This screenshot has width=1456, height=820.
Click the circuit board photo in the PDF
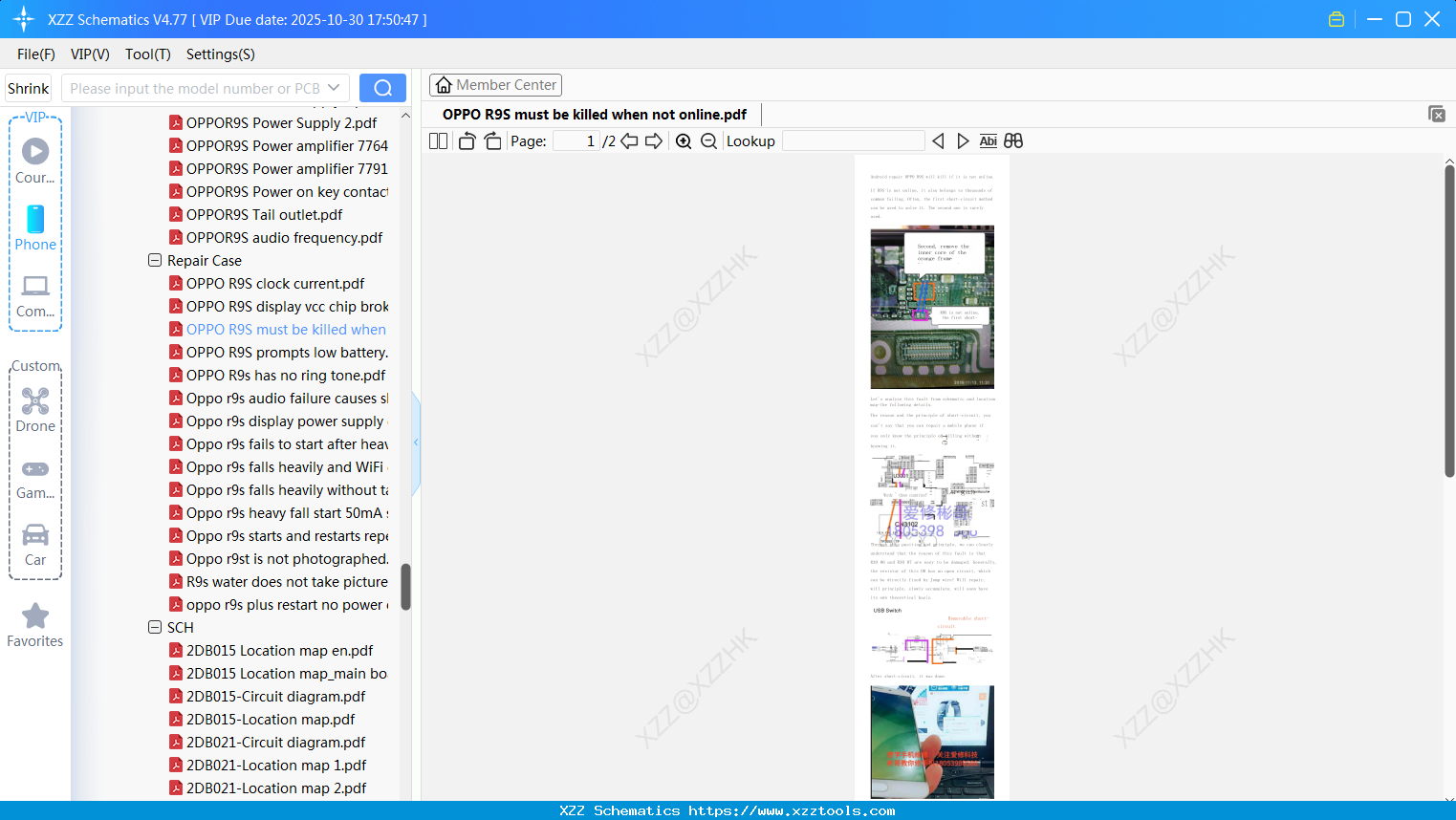coord(932,307)
